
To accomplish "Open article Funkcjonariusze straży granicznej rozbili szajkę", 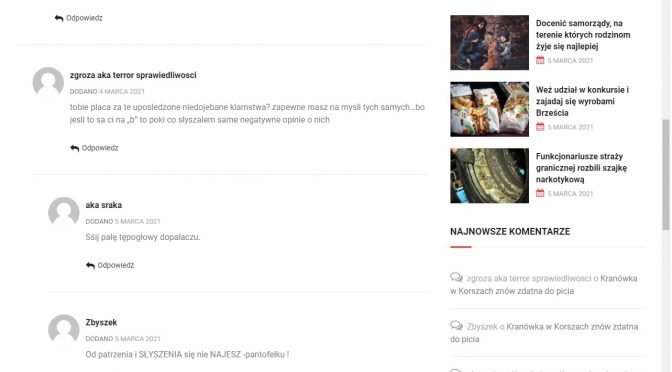I will [581, 168].
